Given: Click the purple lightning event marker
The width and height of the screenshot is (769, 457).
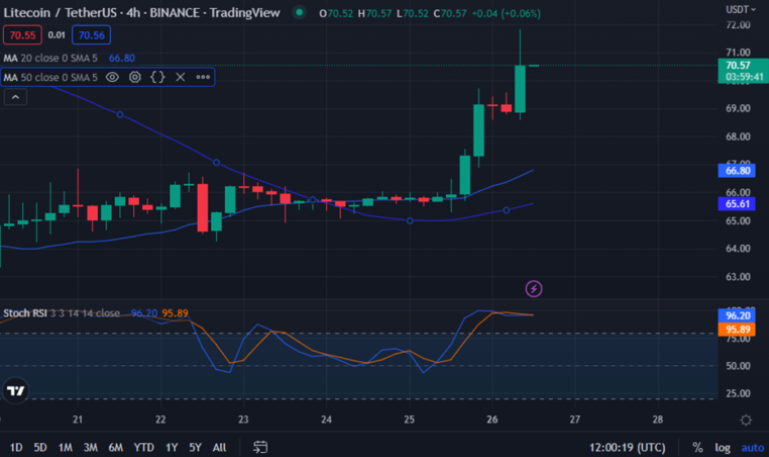Looking at the screenshot, I should click(x=534, y=289).
